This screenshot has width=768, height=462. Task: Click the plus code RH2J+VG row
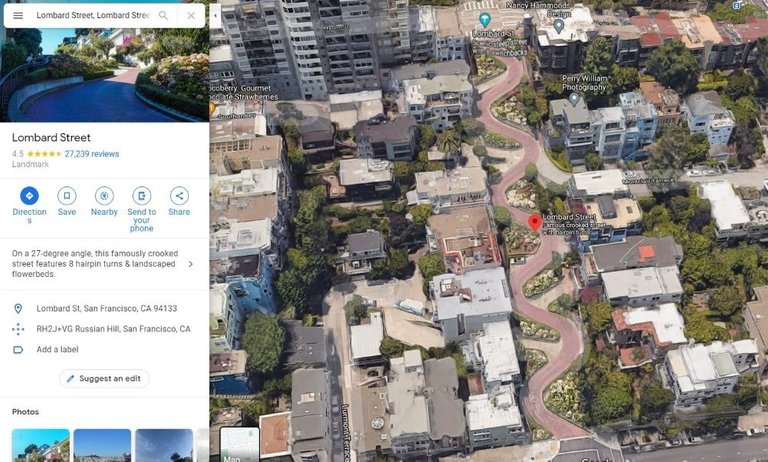pyautogui.click(x=104, y=329)
